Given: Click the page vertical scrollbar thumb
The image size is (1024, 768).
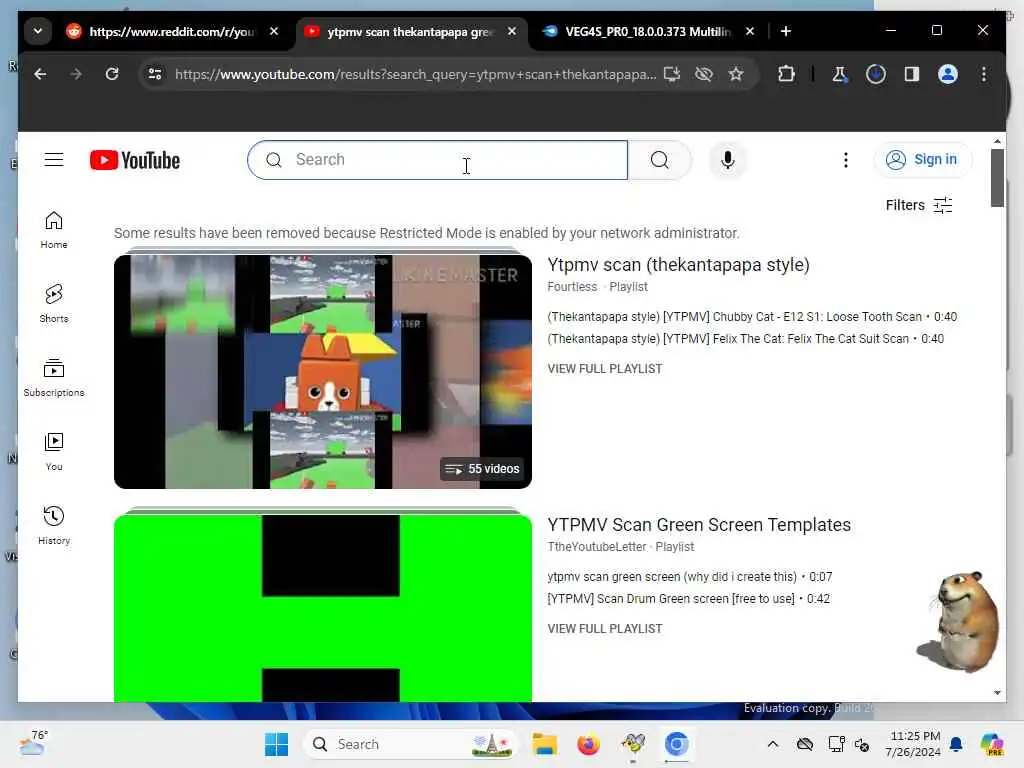Looking at the screenshot, I should point(997,178).
